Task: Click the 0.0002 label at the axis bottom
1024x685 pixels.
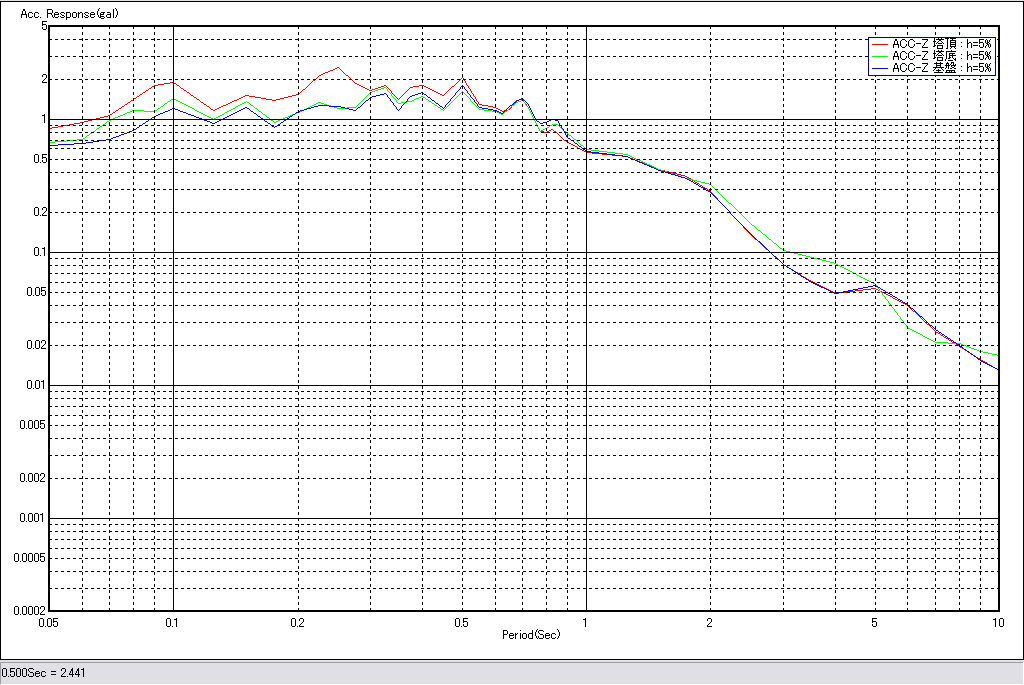Action: pos(30,610)
